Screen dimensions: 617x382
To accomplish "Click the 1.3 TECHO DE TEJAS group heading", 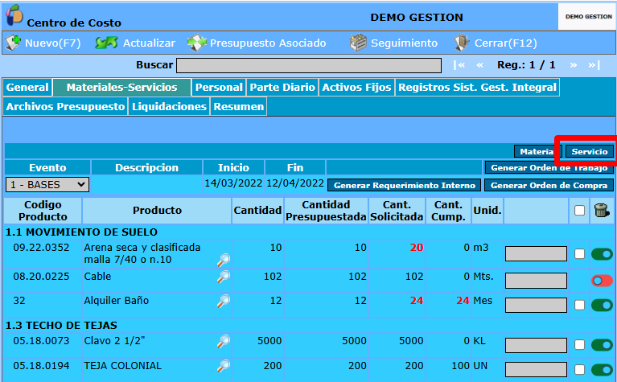I will 61,326.
